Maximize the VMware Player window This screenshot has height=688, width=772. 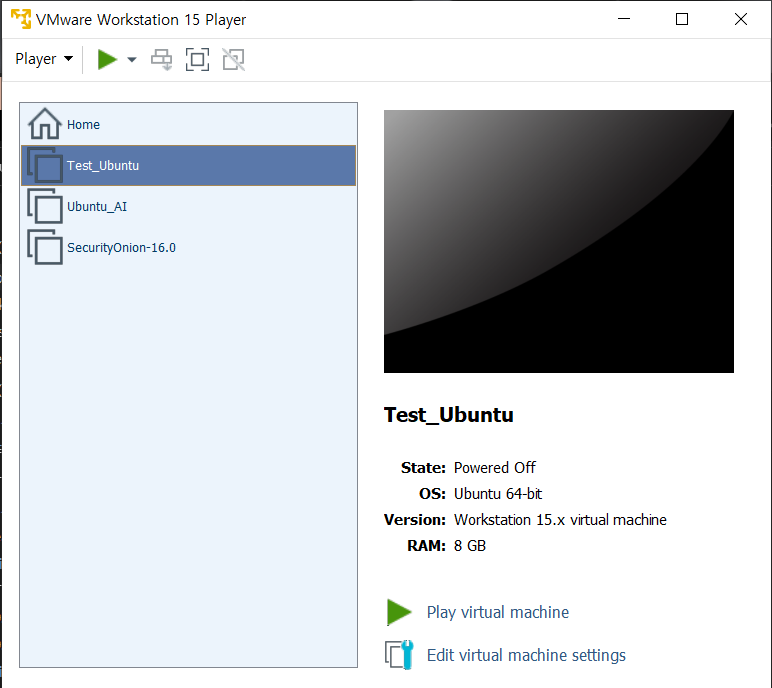pyautogui.click(x=682, y=19)
